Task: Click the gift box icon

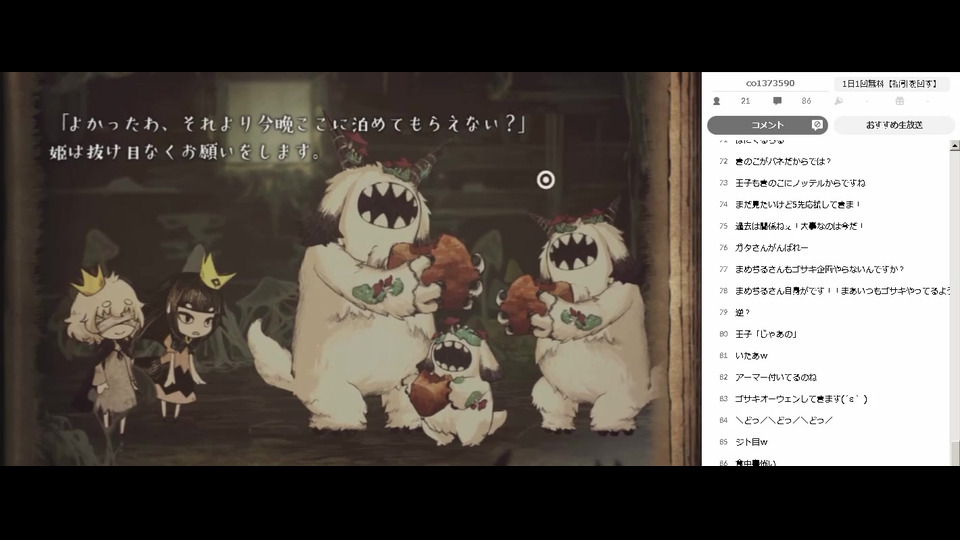Action: [899, 101]
